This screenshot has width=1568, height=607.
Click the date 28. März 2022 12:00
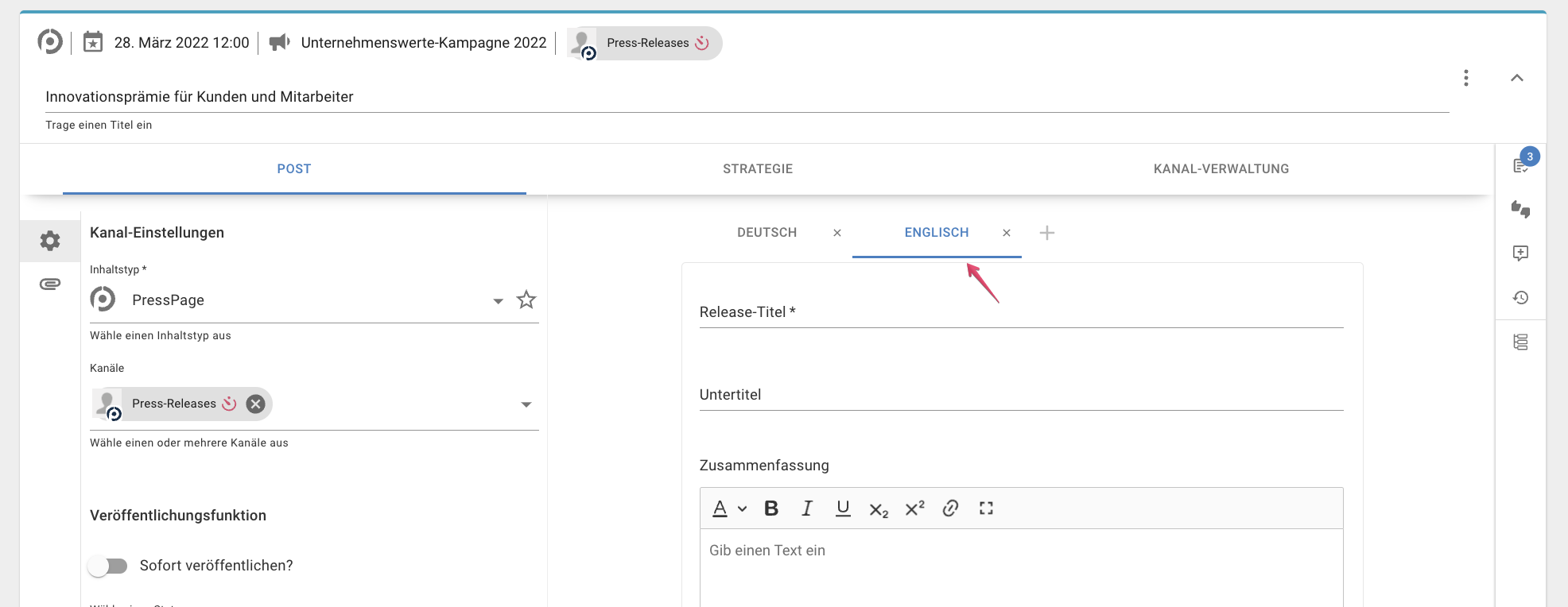click(182, 43)
